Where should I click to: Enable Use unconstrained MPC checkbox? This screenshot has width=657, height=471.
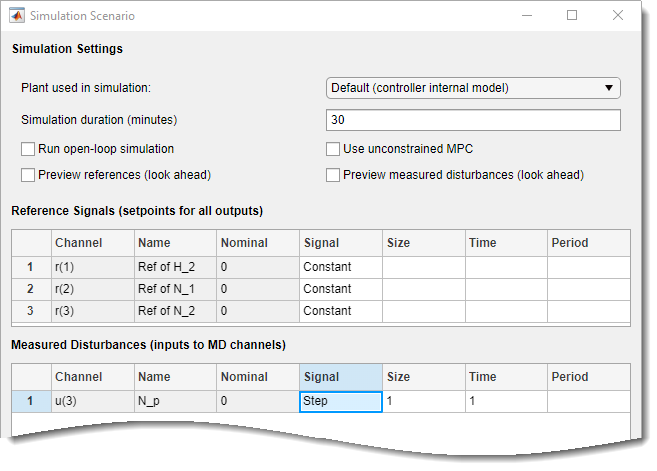pos(333,149)
